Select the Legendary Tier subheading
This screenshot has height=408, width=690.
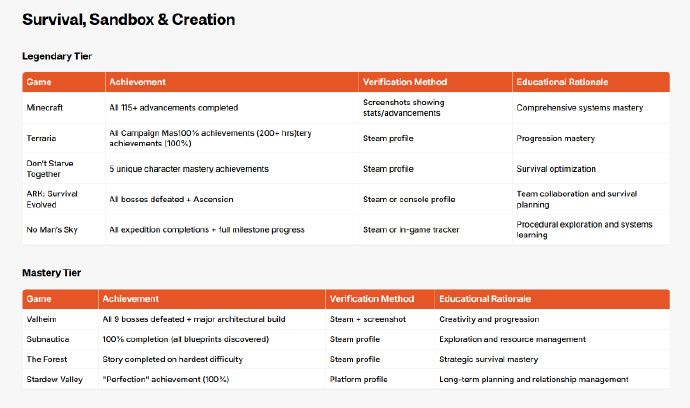57,56
